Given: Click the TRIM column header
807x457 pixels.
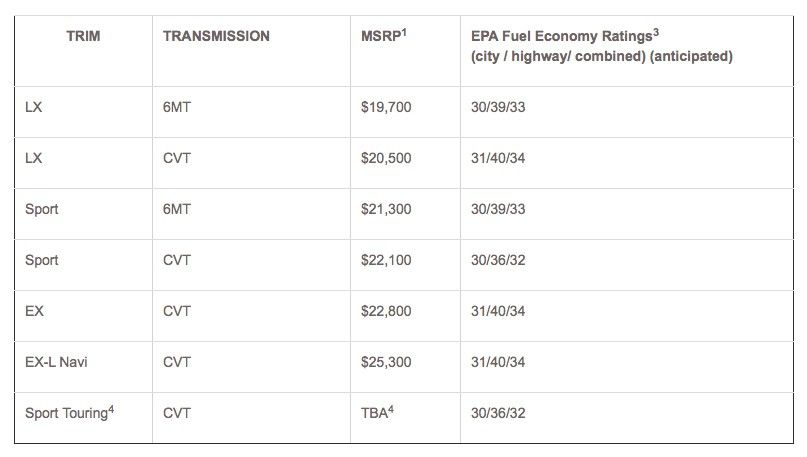Looking at the screenshot, I should point(83,36).
